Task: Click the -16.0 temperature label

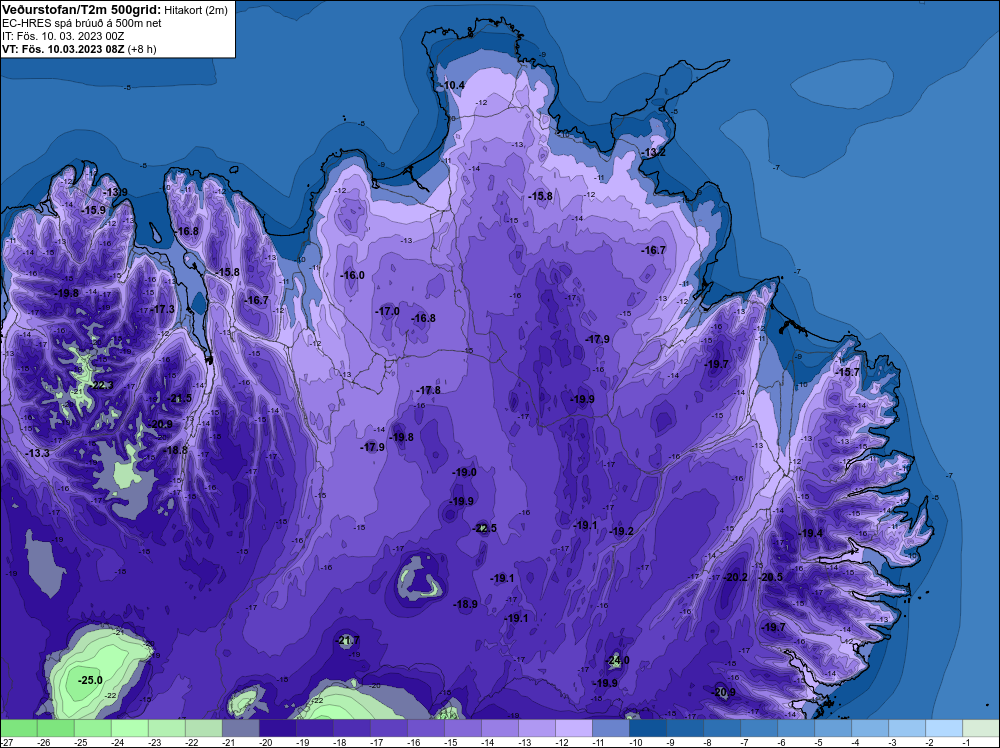Action: coord(353,275)
